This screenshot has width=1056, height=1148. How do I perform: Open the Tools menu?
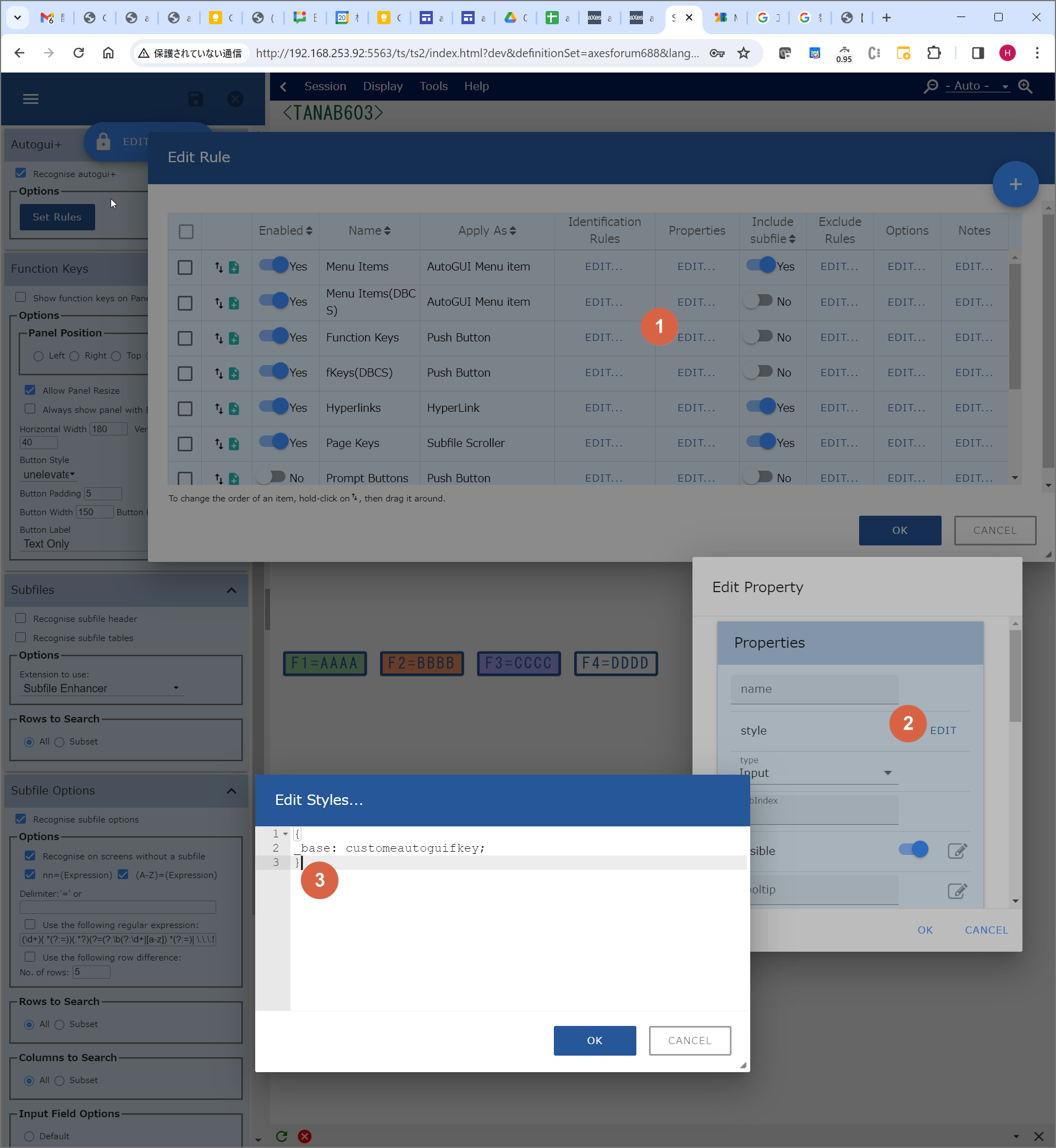point(433,86)
